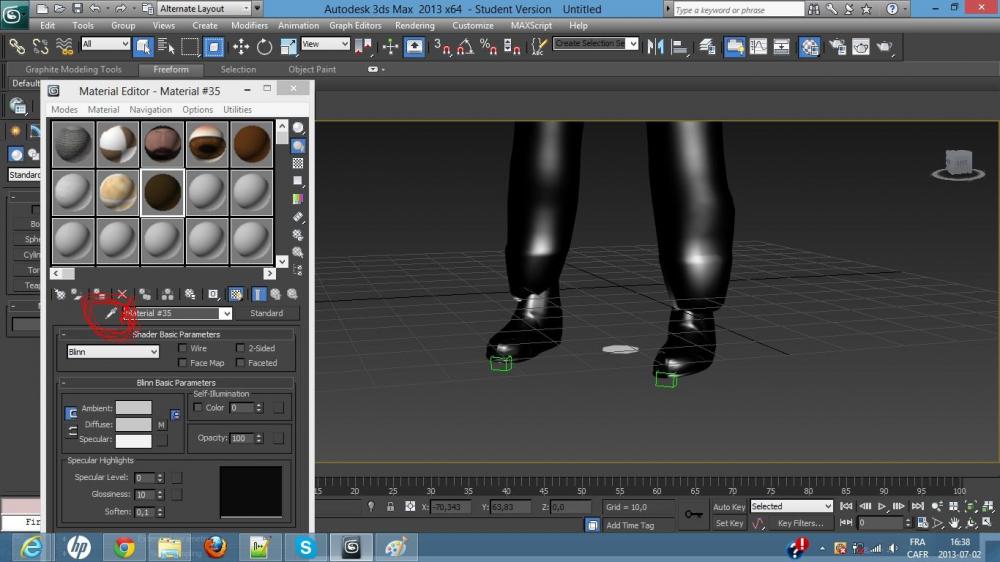Enable the Wire checkbox

182,349
